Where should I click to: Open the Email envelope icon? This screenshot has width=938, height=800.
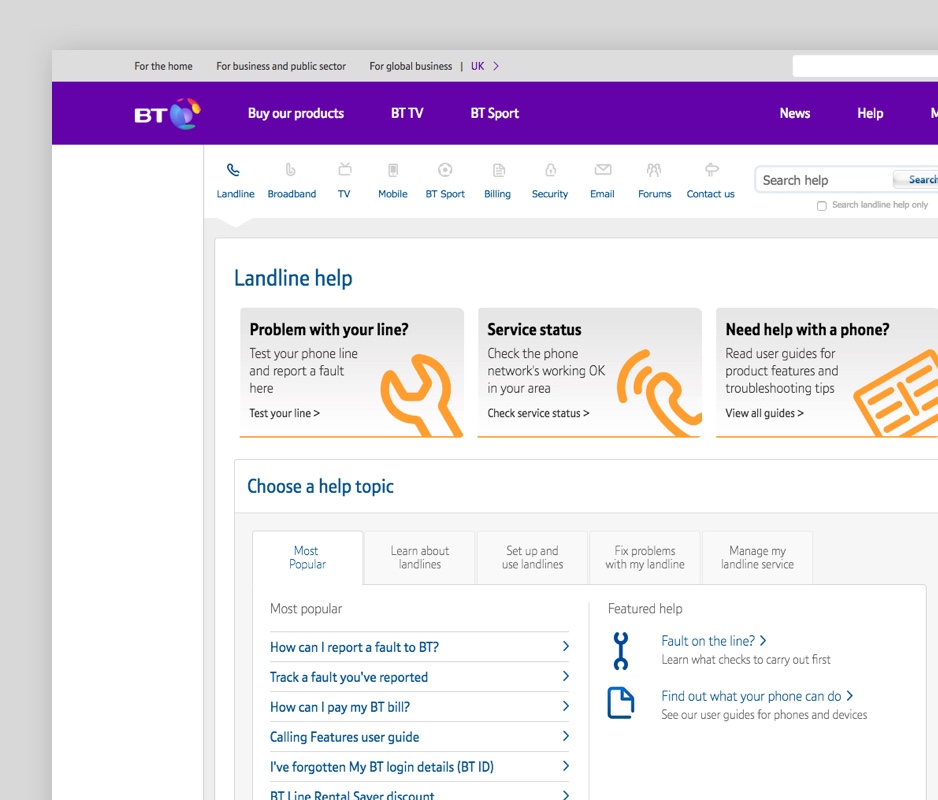tap(602, 171)
